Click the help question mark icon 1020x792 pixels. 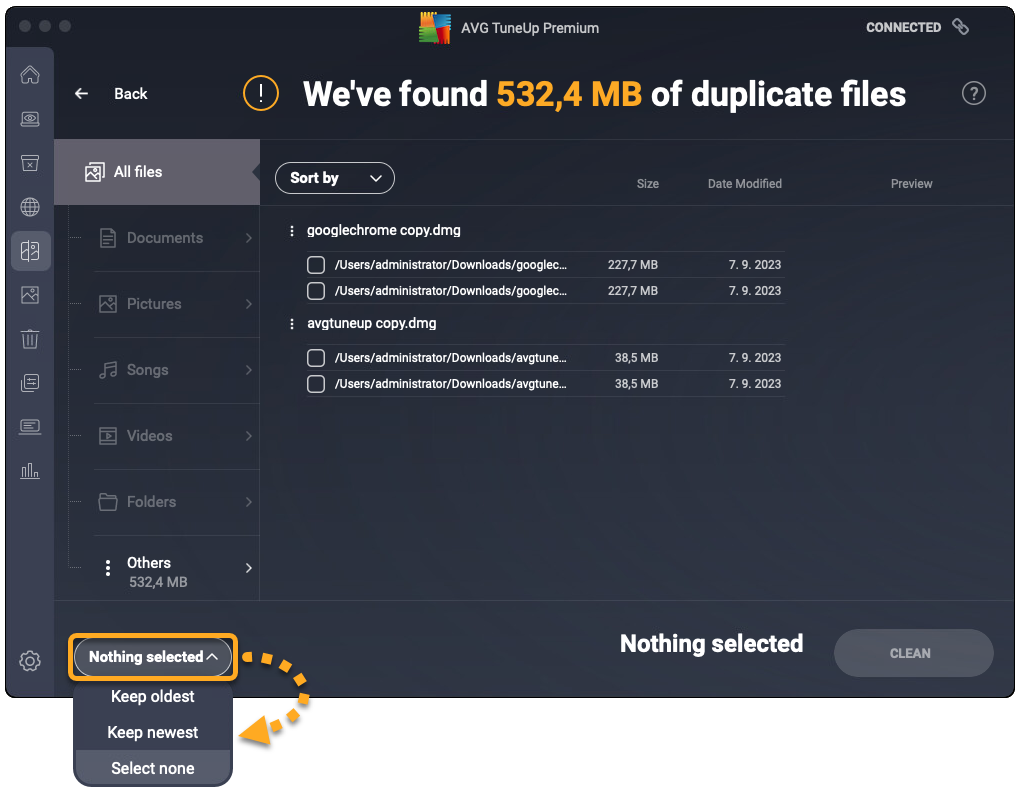point(973,94)
